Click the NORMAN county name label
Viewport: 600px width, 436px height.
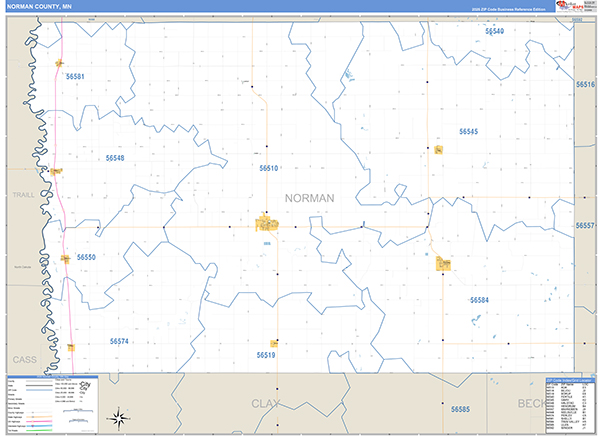[x=310, y=198]
